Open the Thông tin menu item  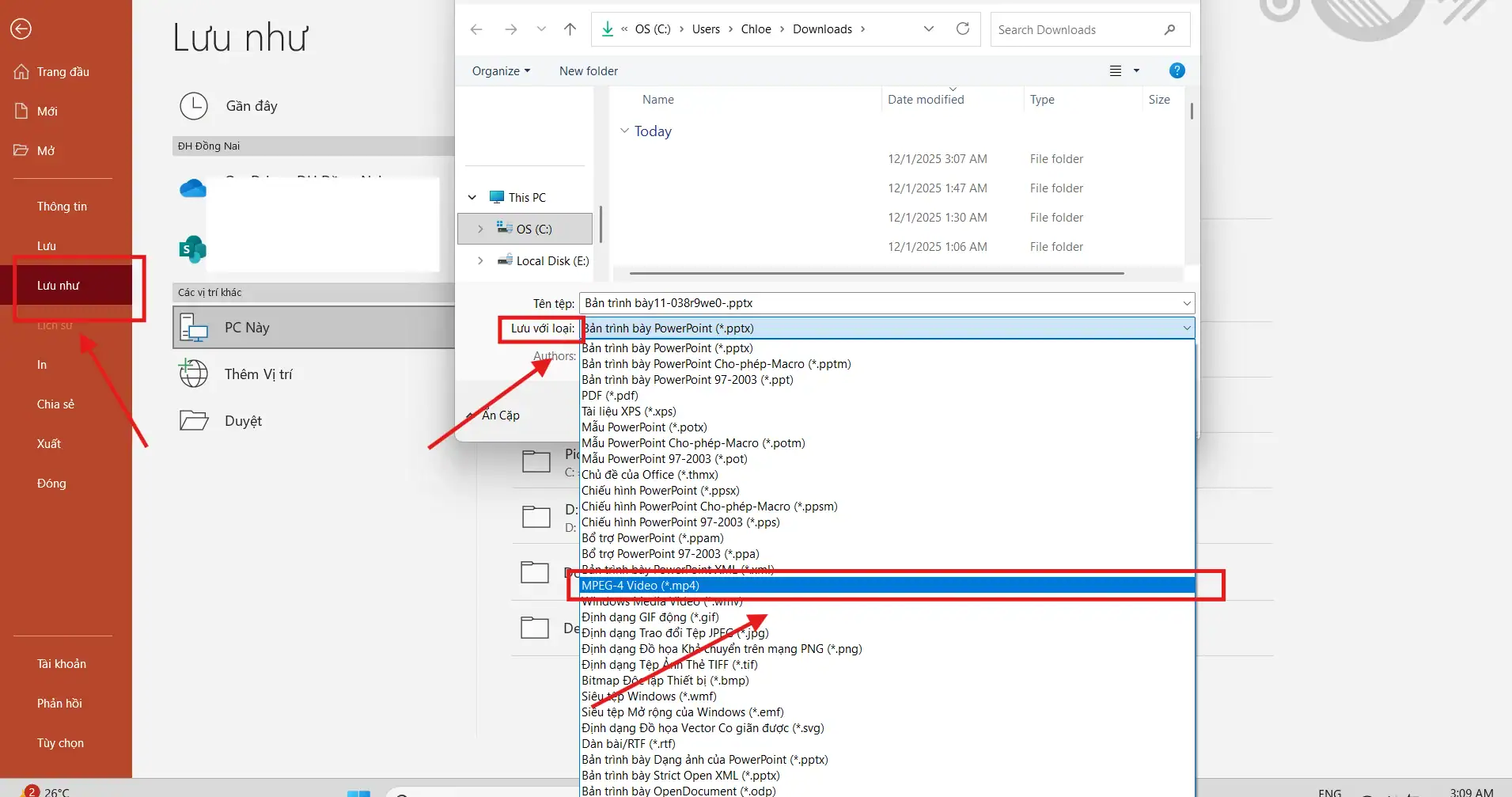click(x=62, y=206)
